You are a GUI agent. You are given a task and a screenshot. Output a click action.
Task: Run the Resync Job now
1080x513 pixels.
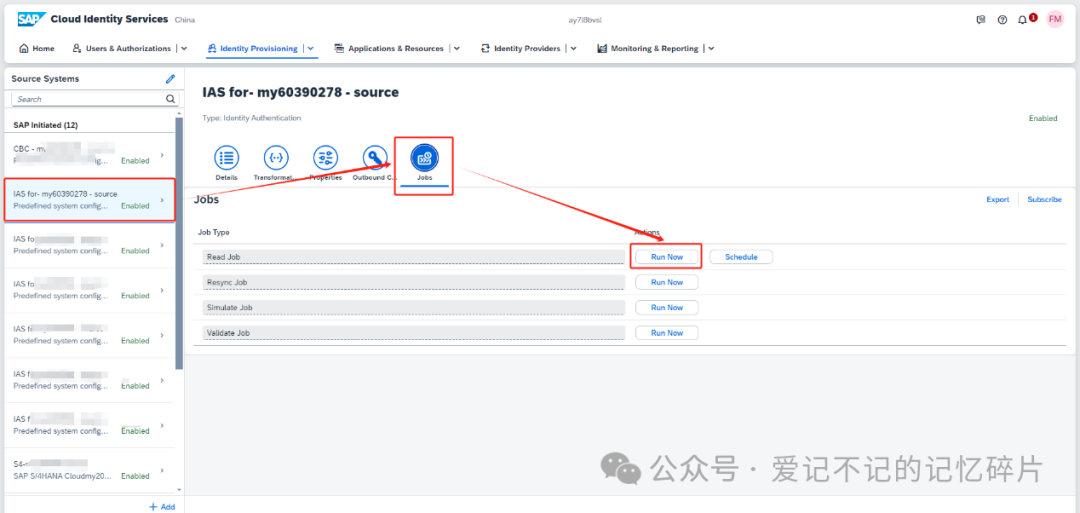point(667,282)
